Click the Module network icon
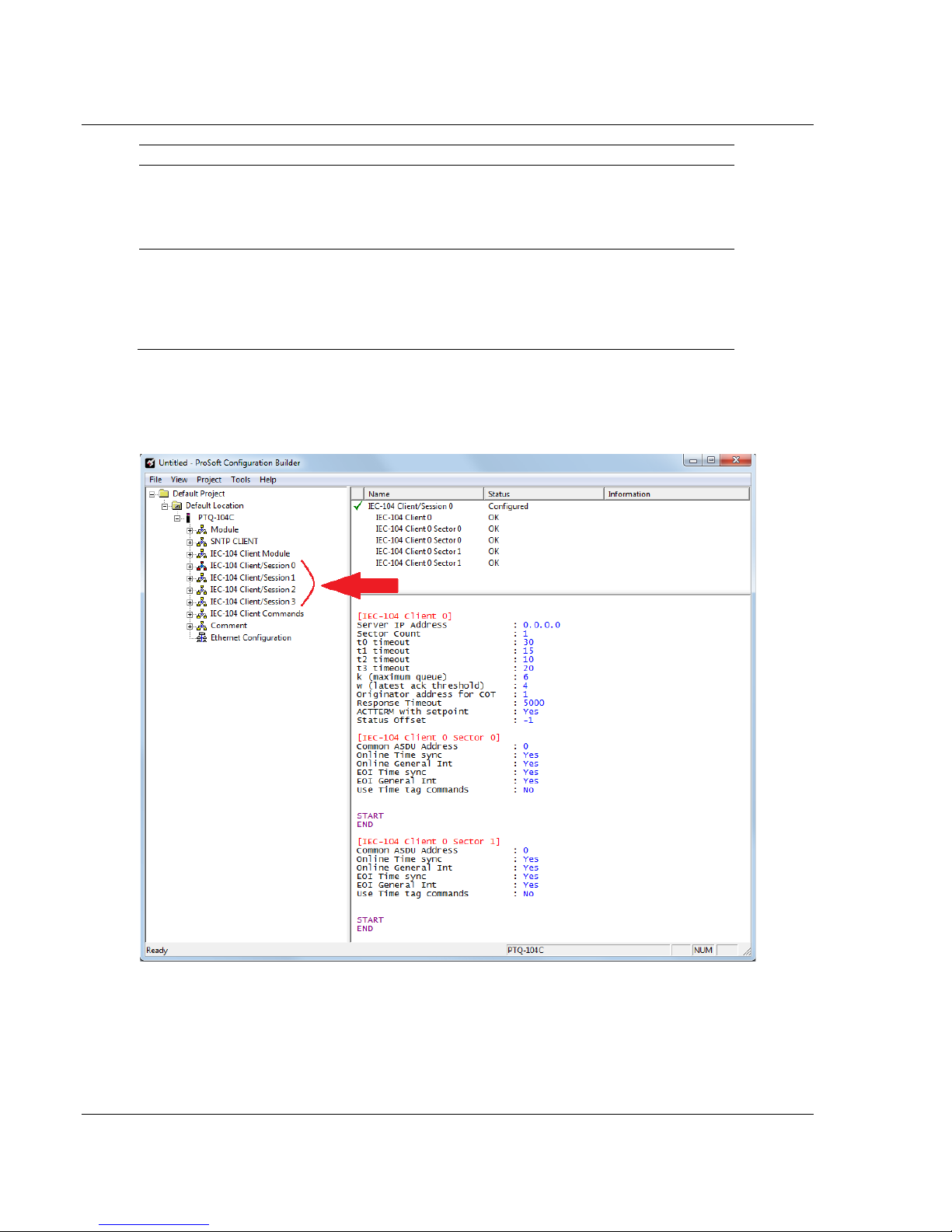The width and height of the screenshot is (952, 1232). tap(201, 529)
